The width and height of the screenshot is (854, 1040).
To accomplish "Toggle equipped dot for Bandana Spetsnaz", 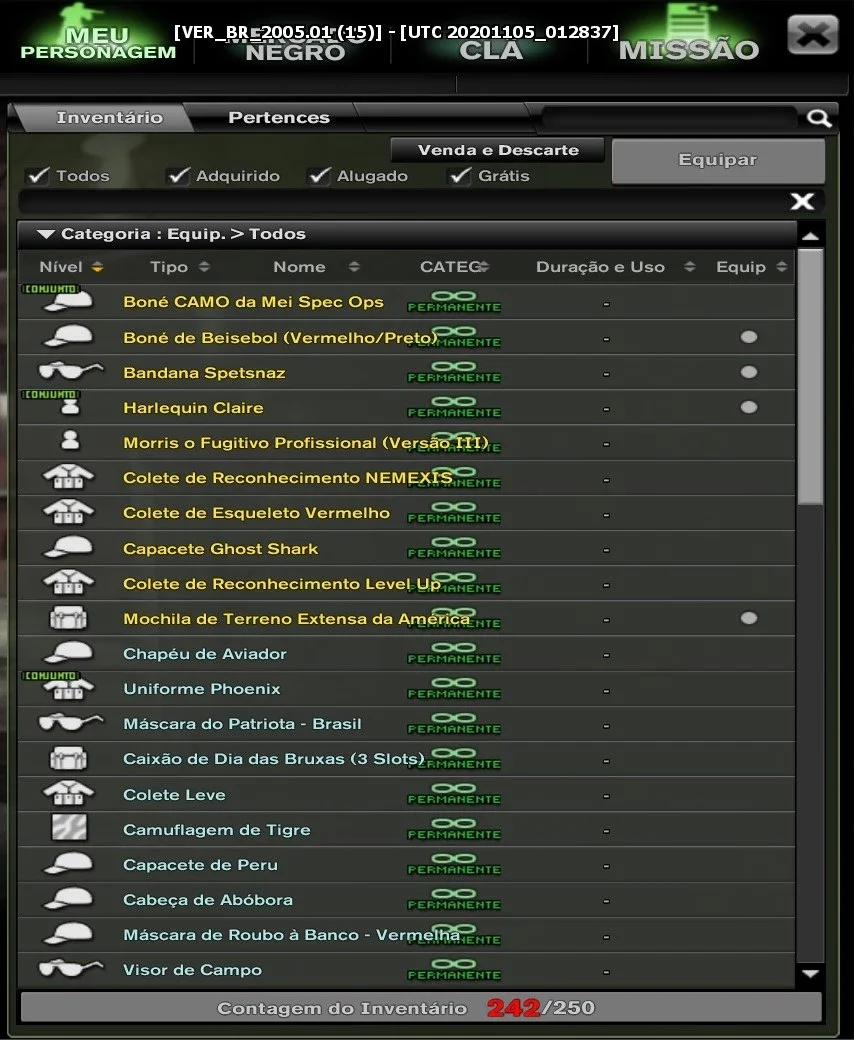I will point(749,372).
